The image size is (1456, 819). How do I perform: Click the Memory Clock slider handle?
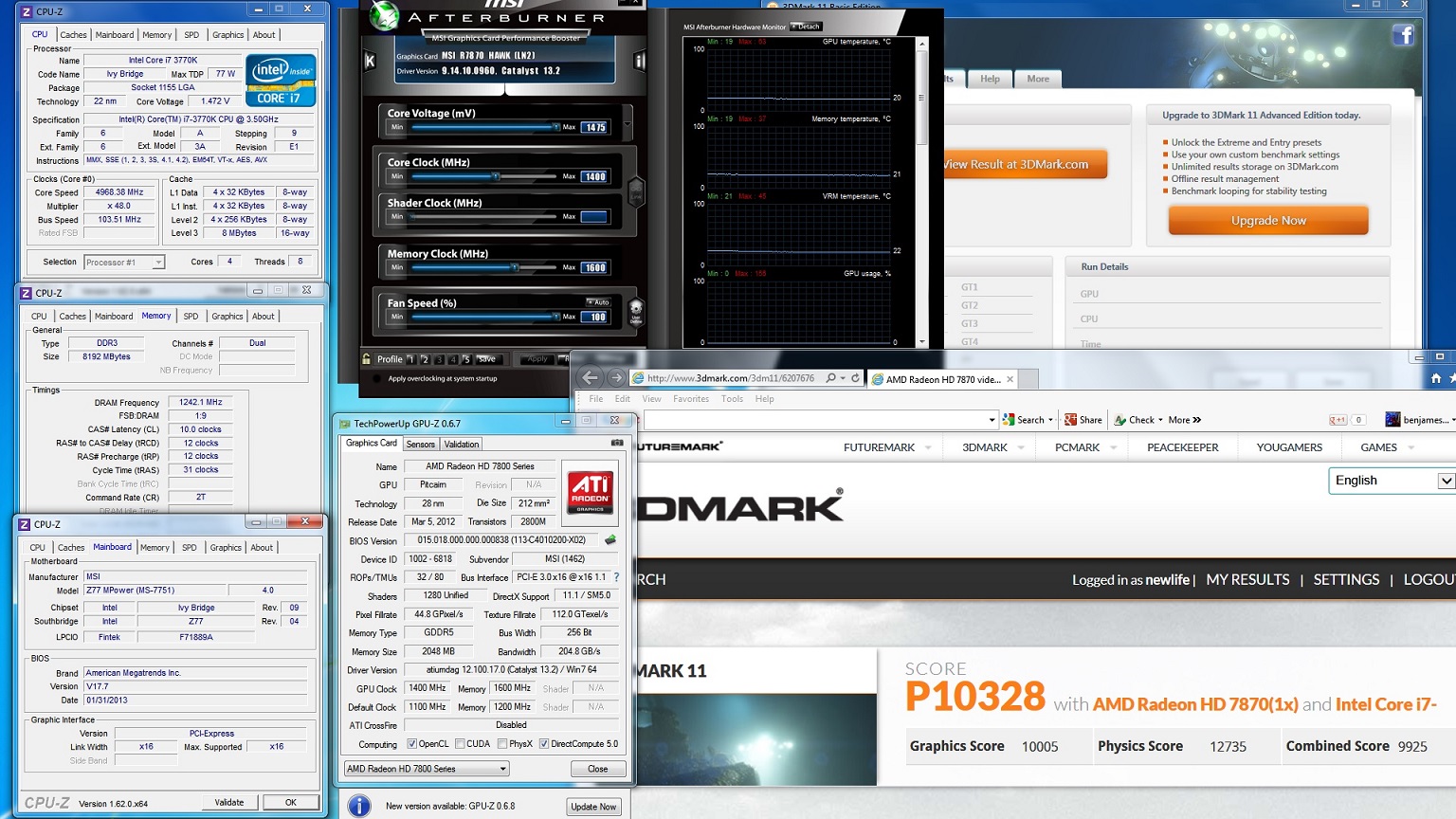(x=515, y=267)
